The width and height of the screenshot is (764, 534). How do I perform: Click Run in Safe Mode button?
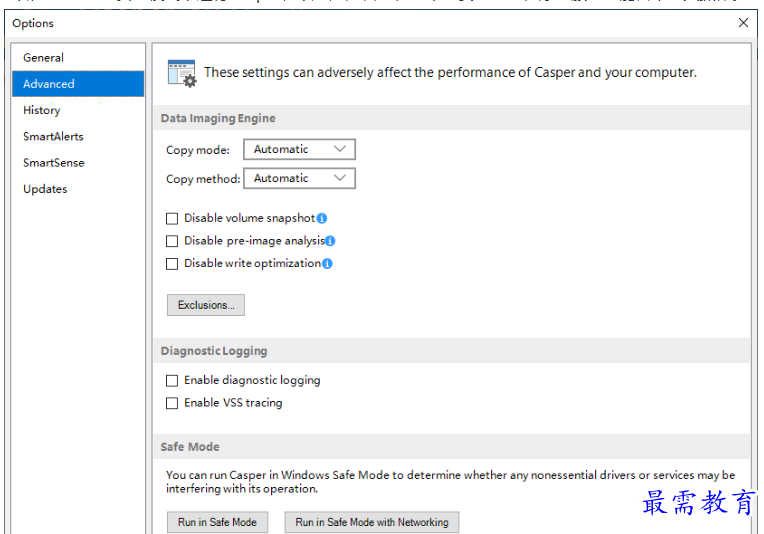click(217, 522)
